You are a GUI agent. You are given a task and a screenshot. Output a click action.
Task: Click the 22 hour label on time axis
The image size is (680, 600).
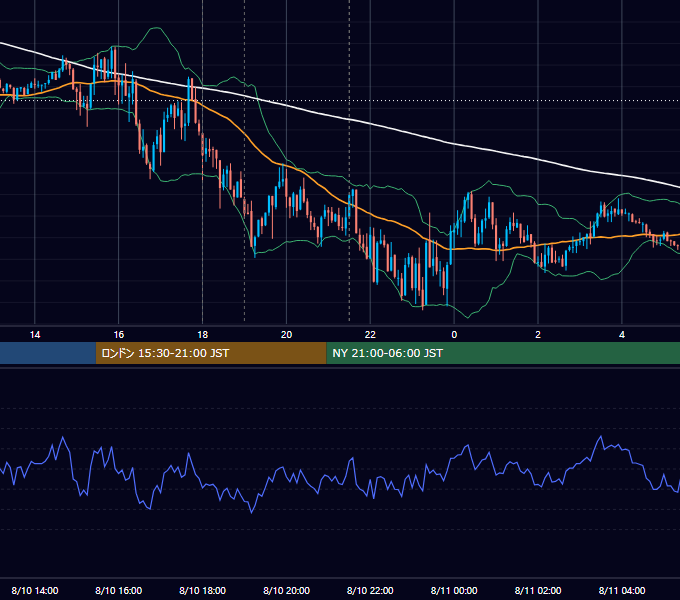pos(370,335)
